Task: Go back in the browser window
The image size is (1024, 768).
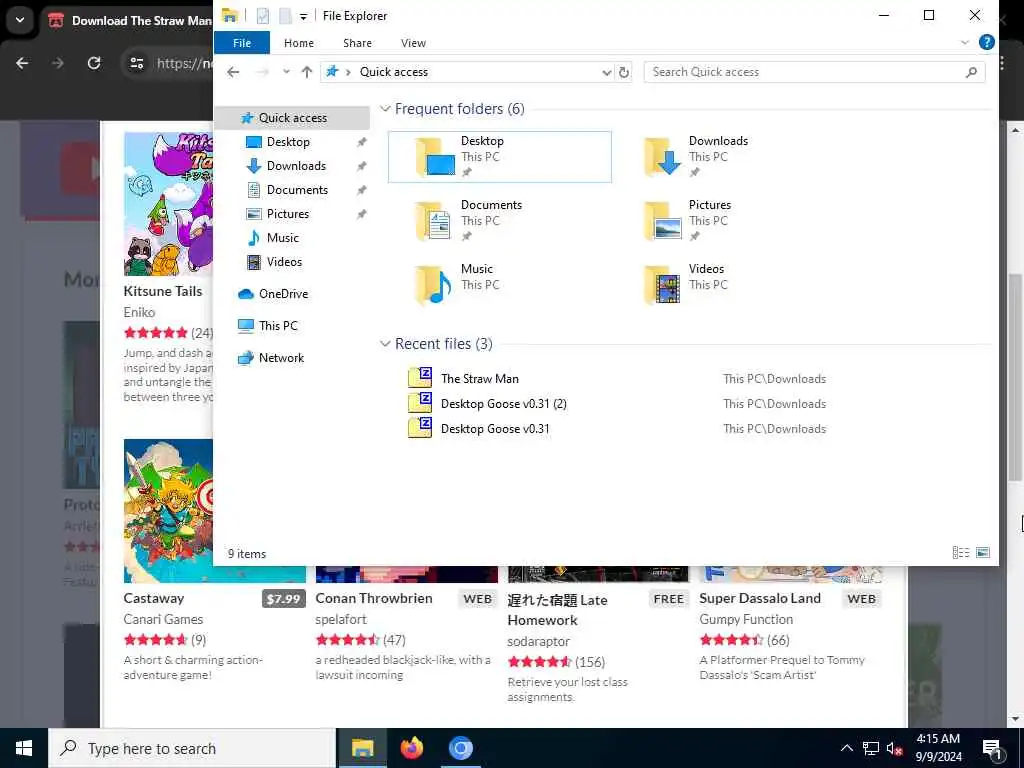Action: [22, 63]
